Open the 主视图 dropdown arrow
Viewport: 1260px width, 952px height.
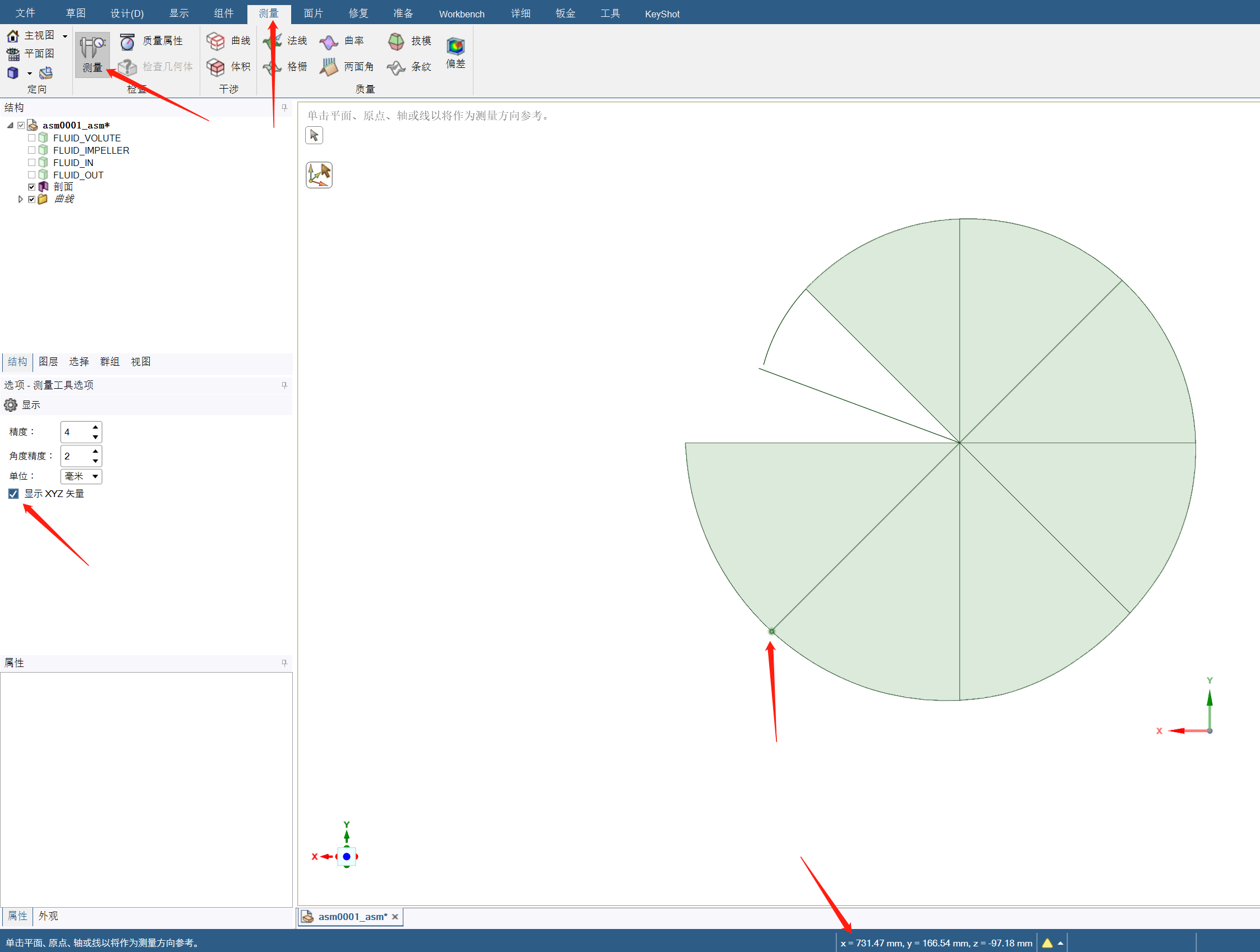pos(65,36)
